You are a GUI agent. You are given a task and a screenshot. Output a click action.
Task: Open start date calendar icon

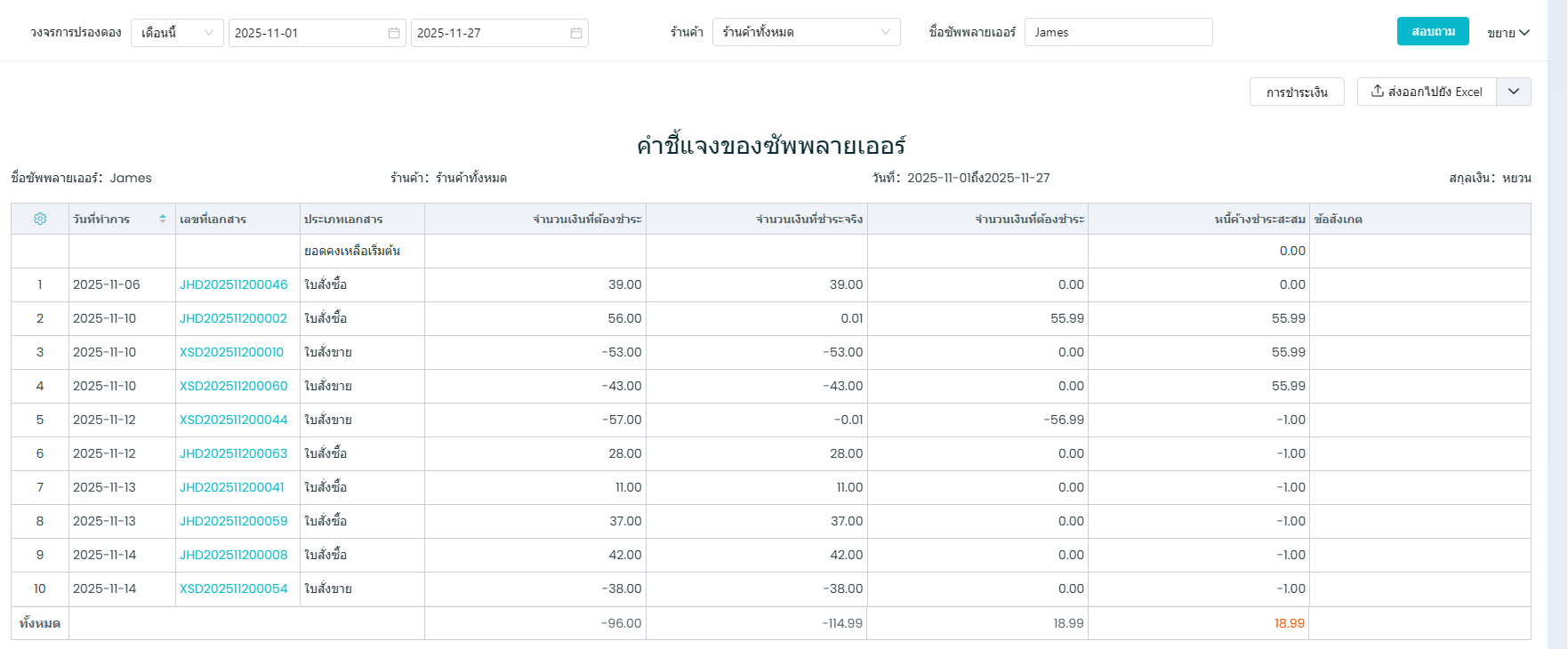click(394, 33)
